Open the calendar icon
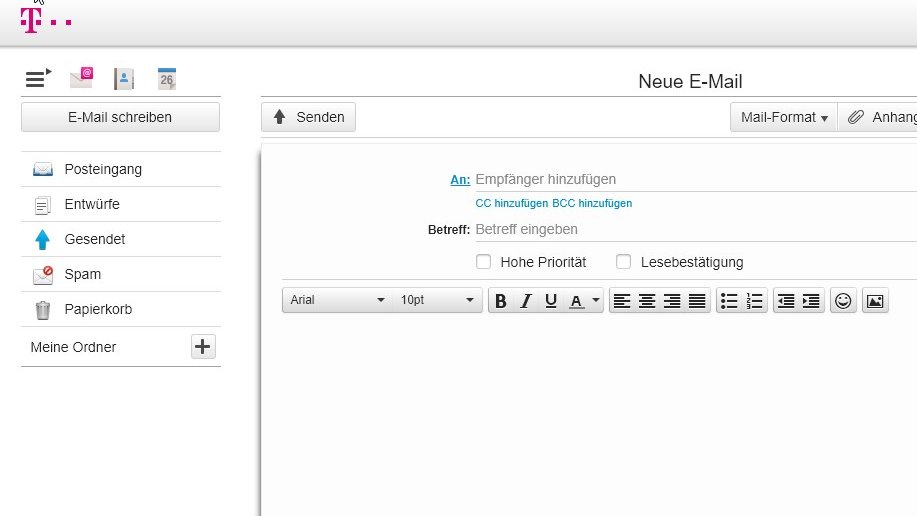This screenshot has height=516, width=917. pyautogui.click(x=167, y=79)
